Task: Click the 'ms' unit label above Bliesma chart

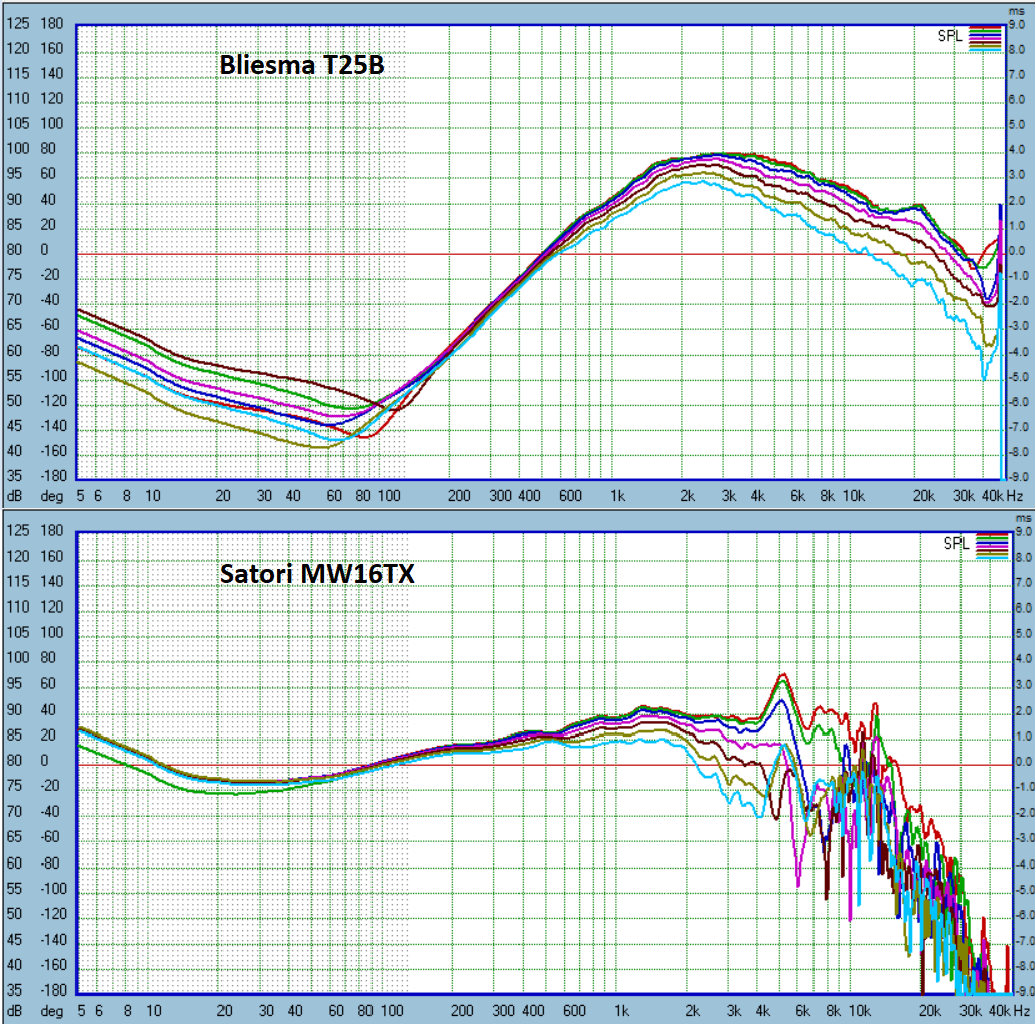Action: tap(1016, 11)
